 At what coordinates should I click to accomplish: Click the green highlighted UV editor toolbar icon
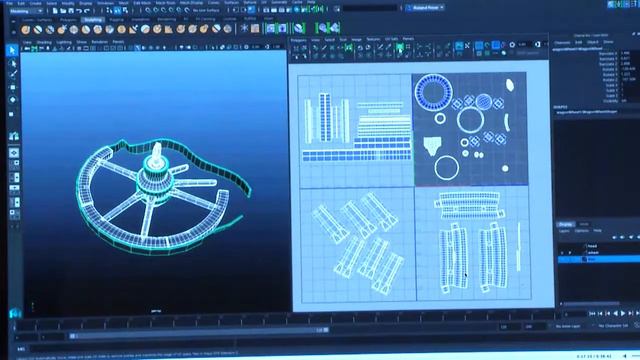tap(400, 48)
